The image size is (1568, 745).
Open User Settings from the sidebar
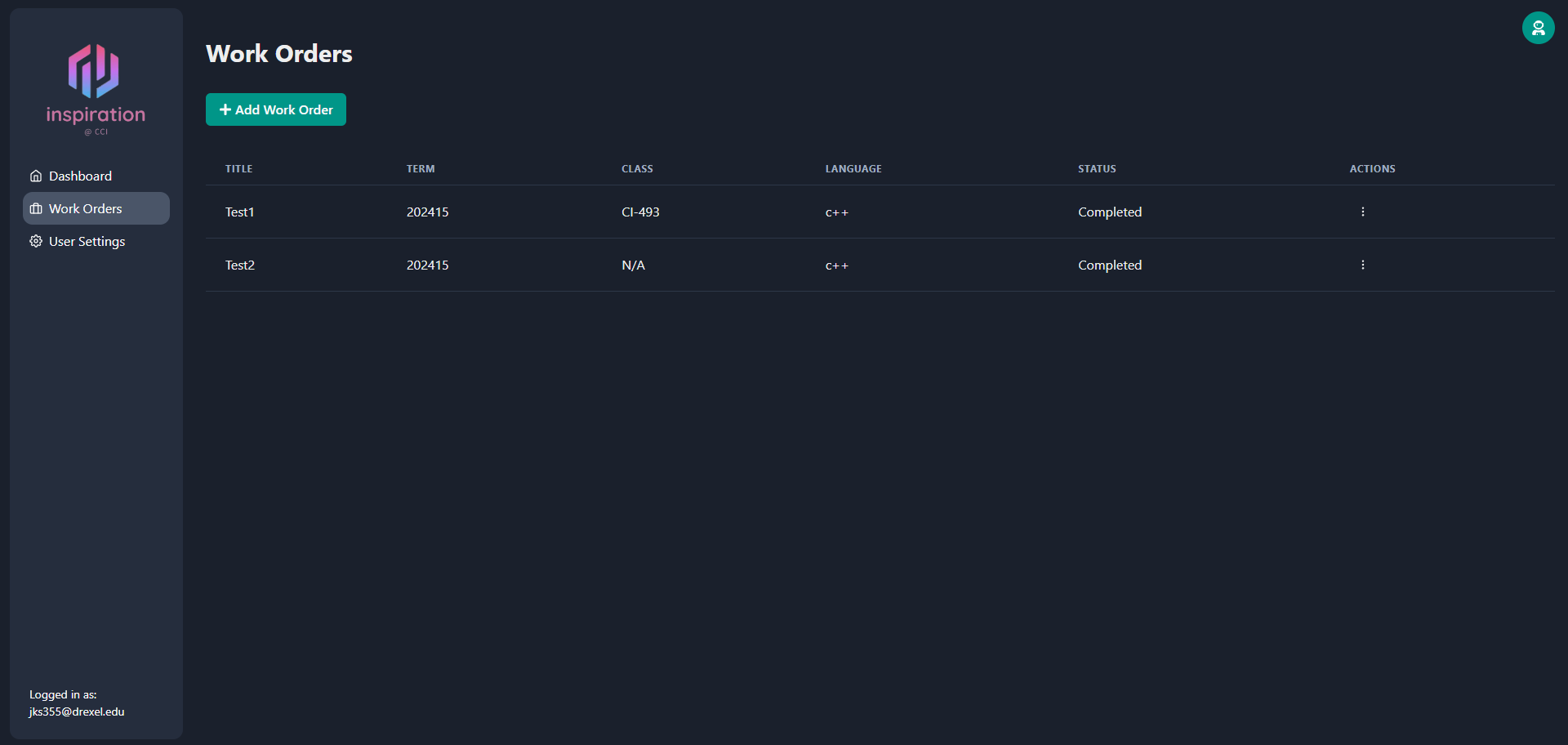coord(86,241)
